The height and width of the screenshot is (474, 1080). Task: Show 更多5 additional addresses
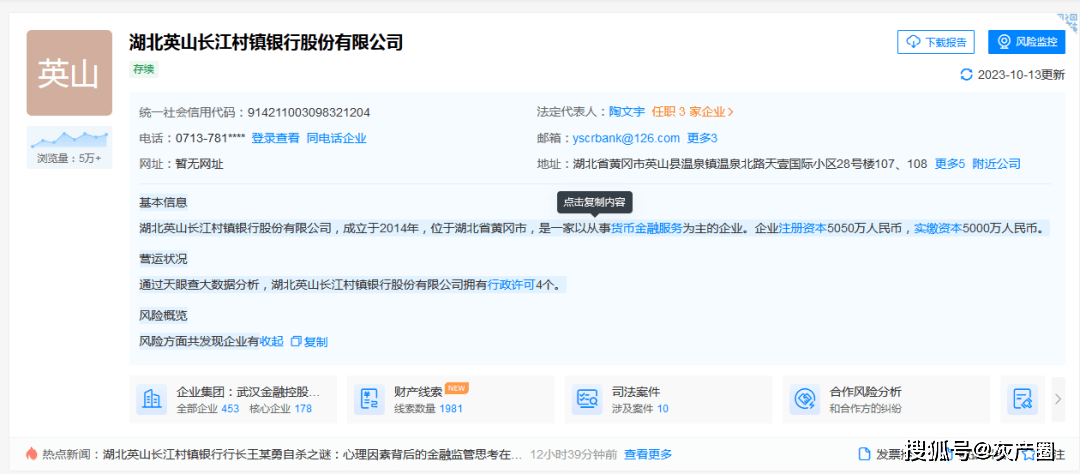tap(950, 164)
